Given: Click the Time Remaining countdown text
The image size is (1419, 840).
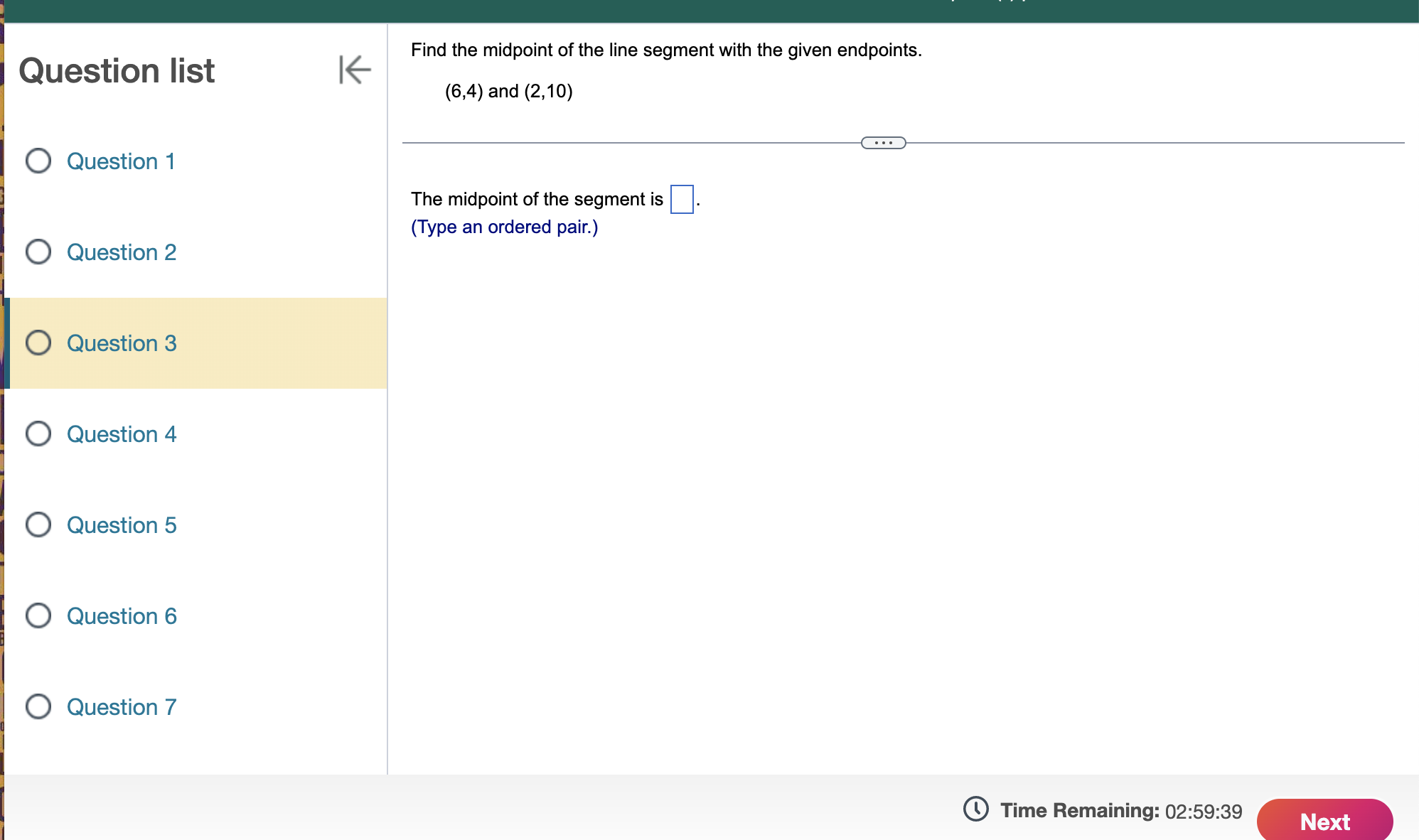Looking at the screenshot, I should pos(1121,811).
